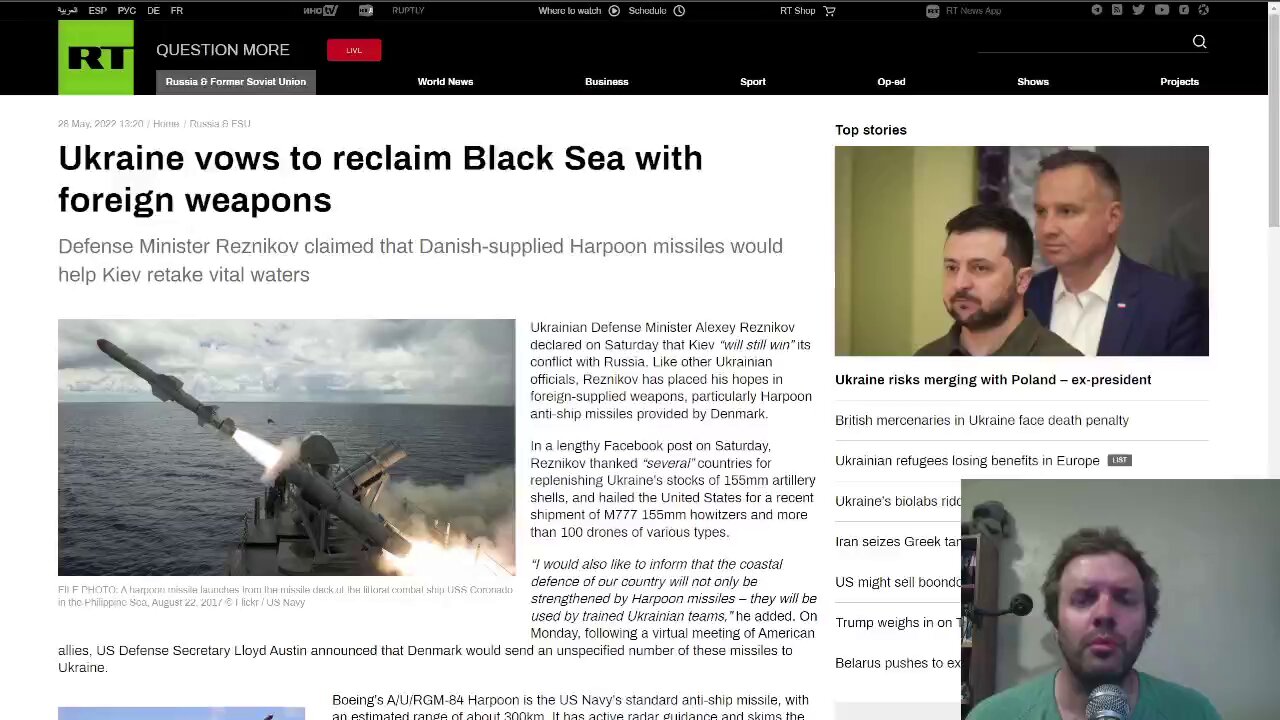Open the InoTV logo link

click(x=320, y=10)
